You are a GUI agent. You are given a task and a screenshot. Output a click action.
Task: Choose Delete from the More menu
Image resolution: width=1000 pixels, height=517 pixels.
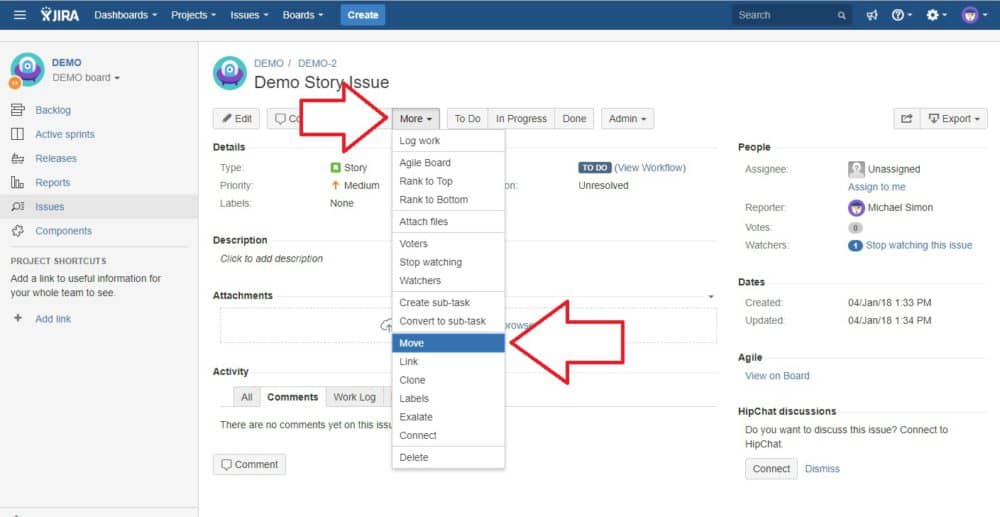tap(448, 458)
